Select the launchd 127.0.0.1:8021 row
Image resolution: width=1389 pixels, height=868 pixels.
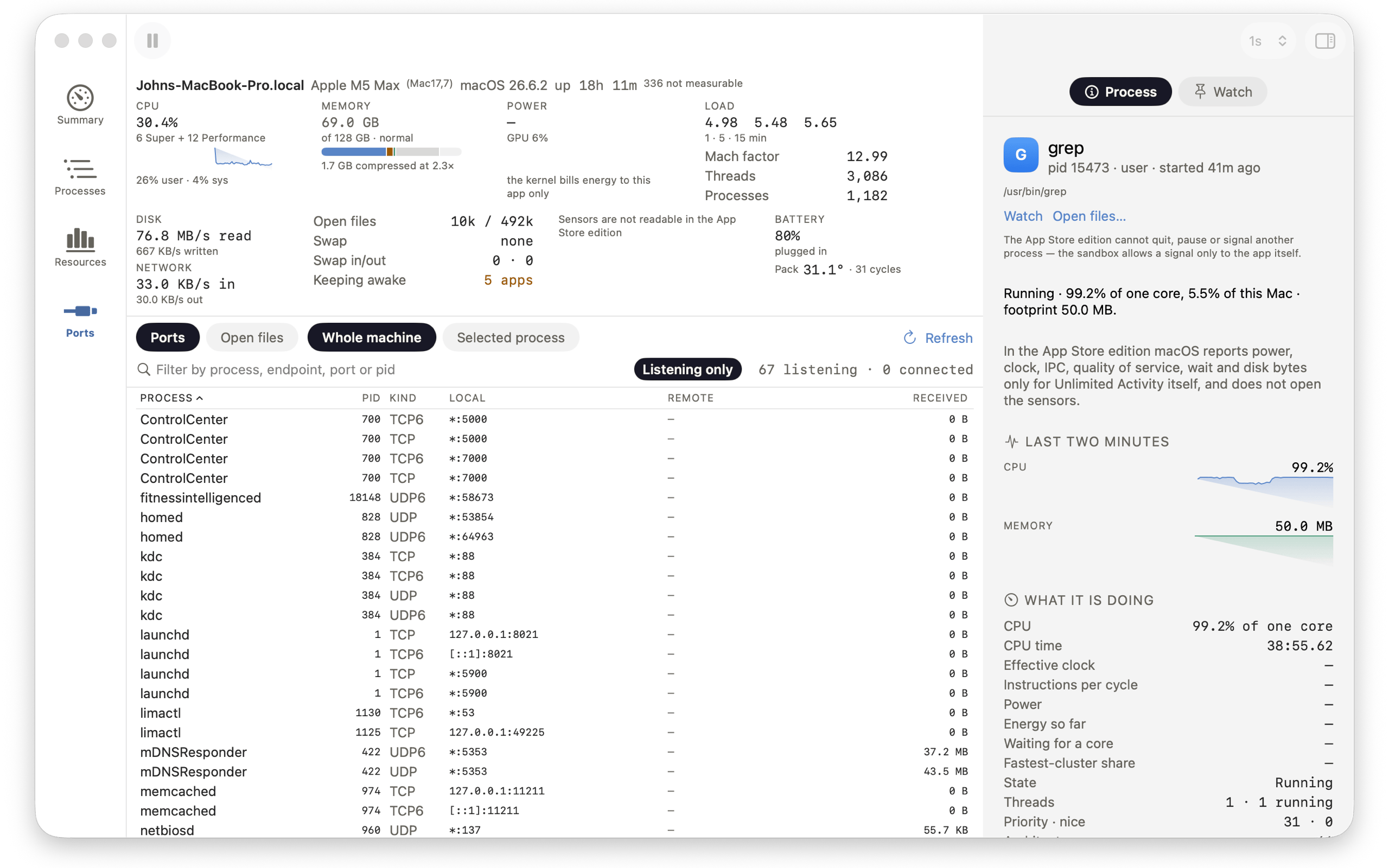pyautogui.click(x=555, y=634)
